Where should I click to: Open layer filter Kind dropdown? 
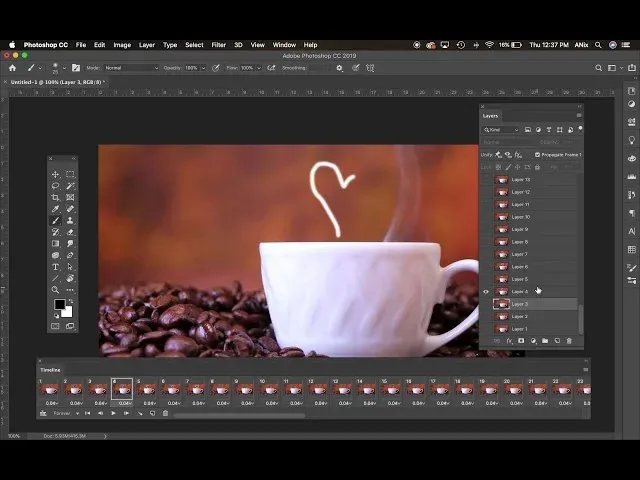click(x=501, y=130)
